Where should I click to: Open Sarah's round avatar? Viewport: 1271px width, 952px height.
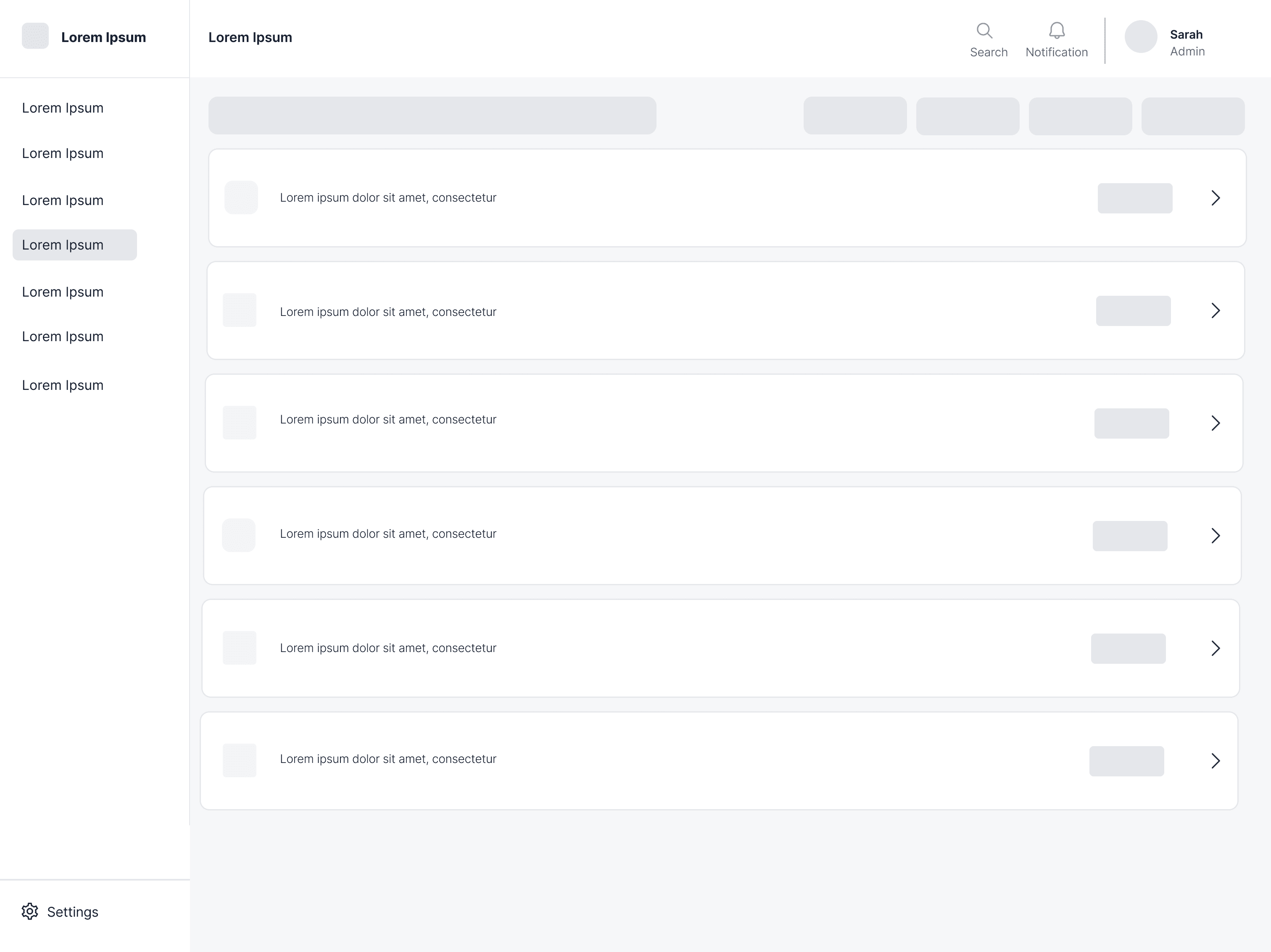(1141, 37)
